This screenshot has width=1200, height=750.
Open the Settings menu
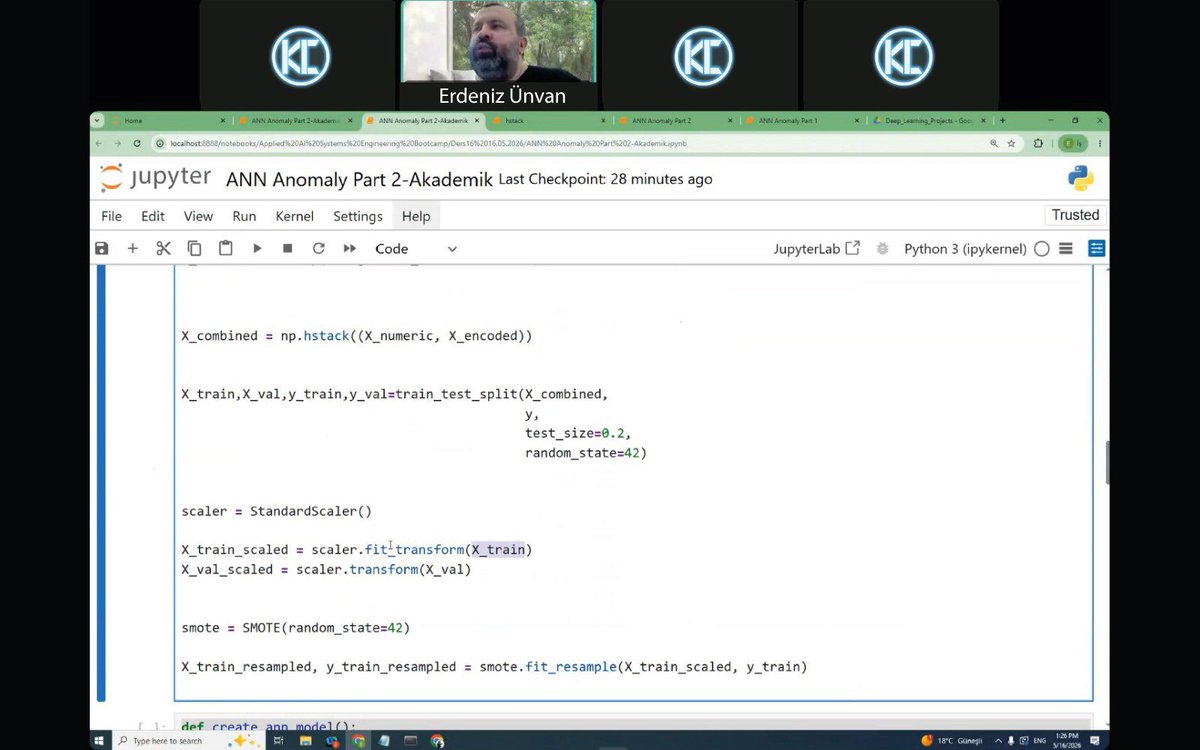358,216
